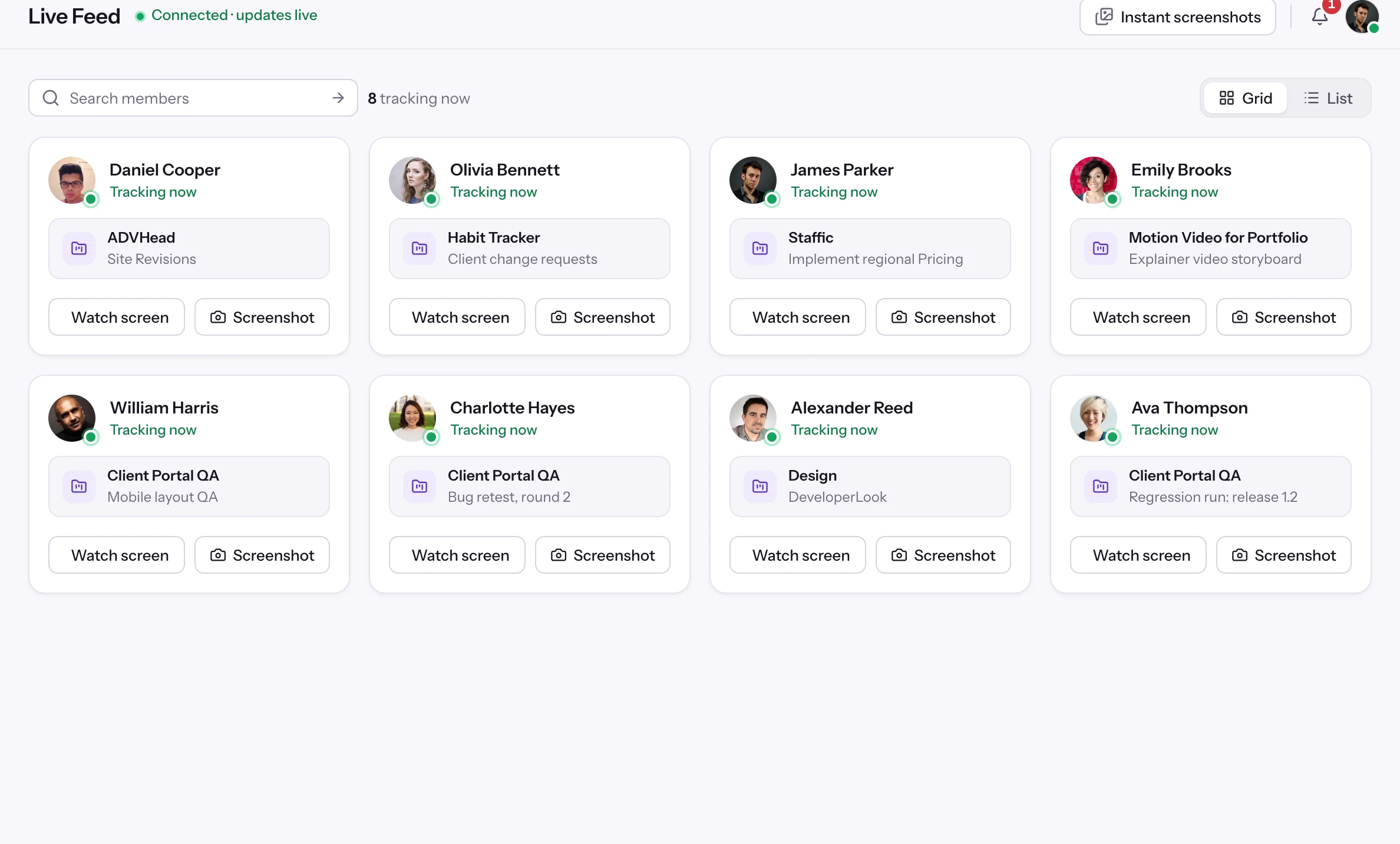Click Daniel Cooper's avatar
This screenshot has width=1400, height=844.
[72, 180]
